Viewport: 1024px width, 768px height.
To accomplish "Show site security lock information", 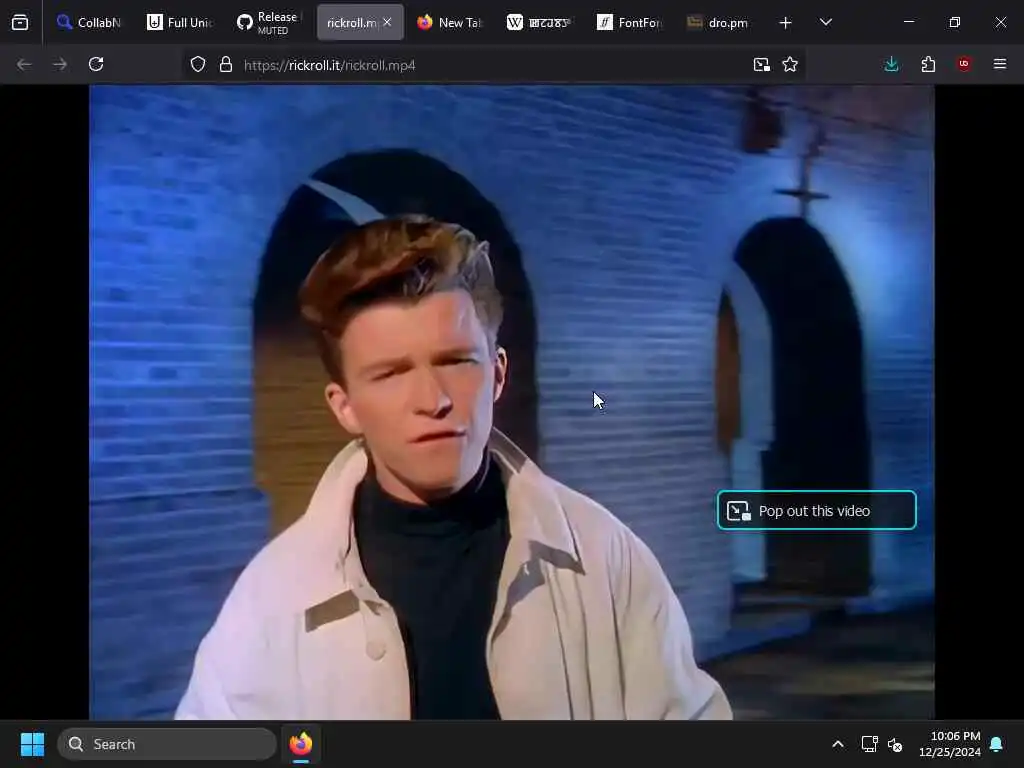I will pos(226,64).
